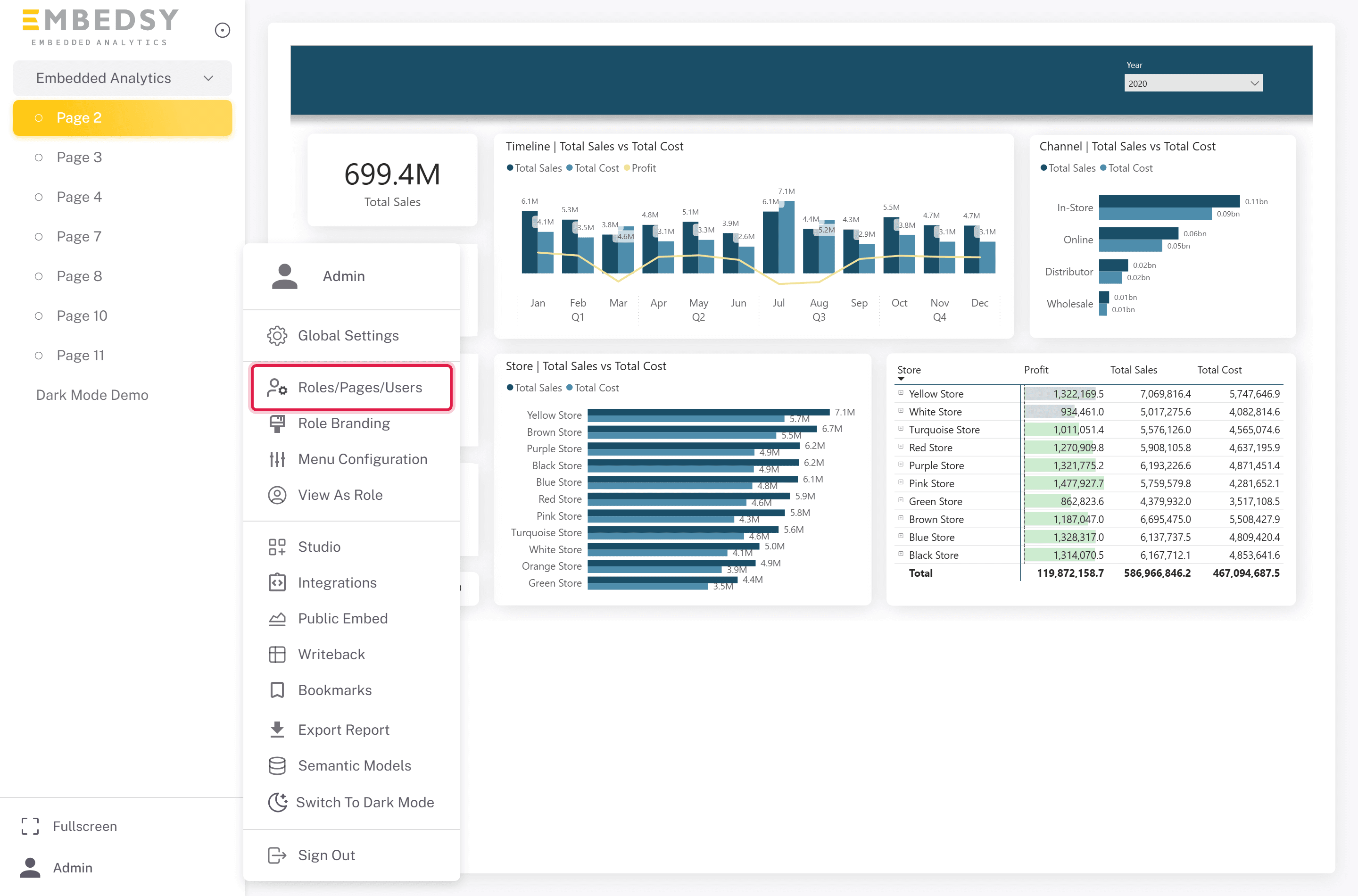Screen dimensions: 1358x896
Task: Click the Writeback table icon
Action: tap(277, 654)
